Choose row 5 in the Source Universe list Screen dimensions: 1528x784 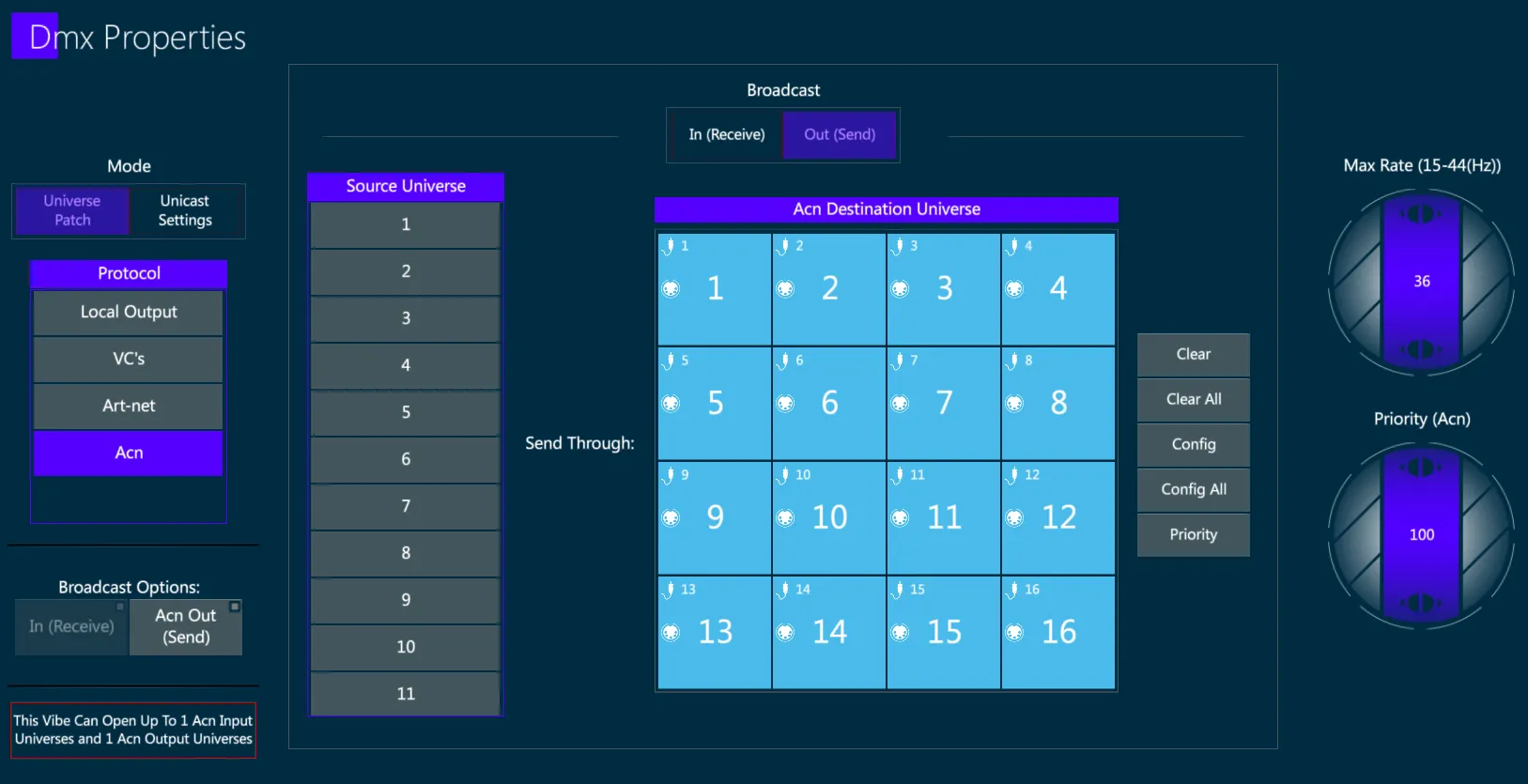(x=406, y=413)
